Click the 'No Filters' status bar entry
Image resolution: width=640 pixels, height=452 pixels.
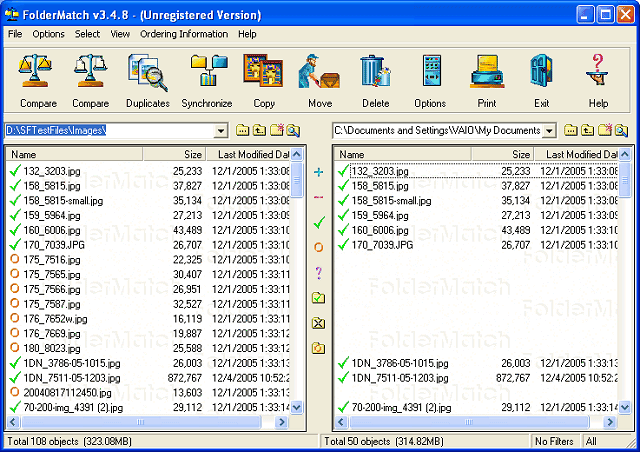pos(554,441)
